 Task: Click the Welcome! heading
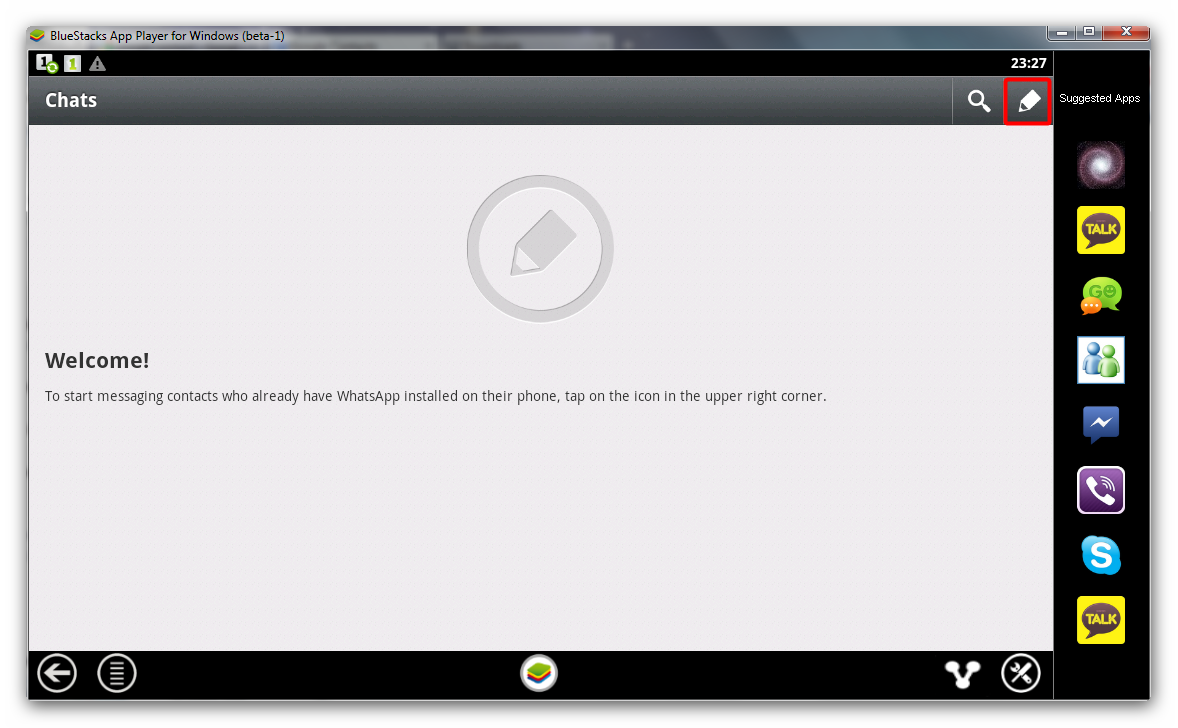pyautogui.click(x=97, y=361)
